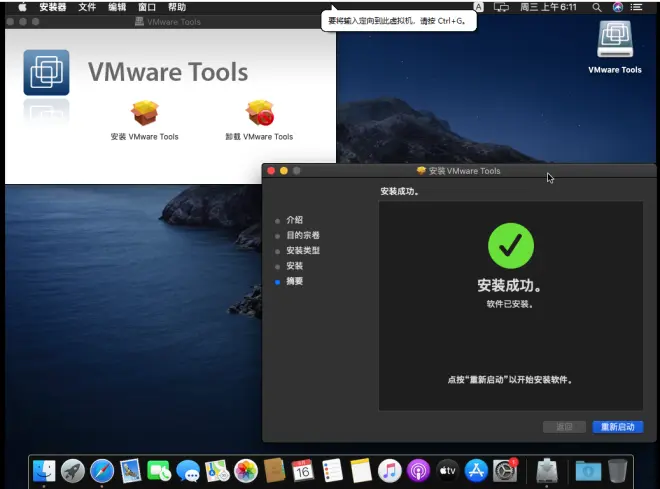The width and height of the screenshot is (660, 489).
Task: Click the 软件已安装 text
Action: click(x=510, y=304)
